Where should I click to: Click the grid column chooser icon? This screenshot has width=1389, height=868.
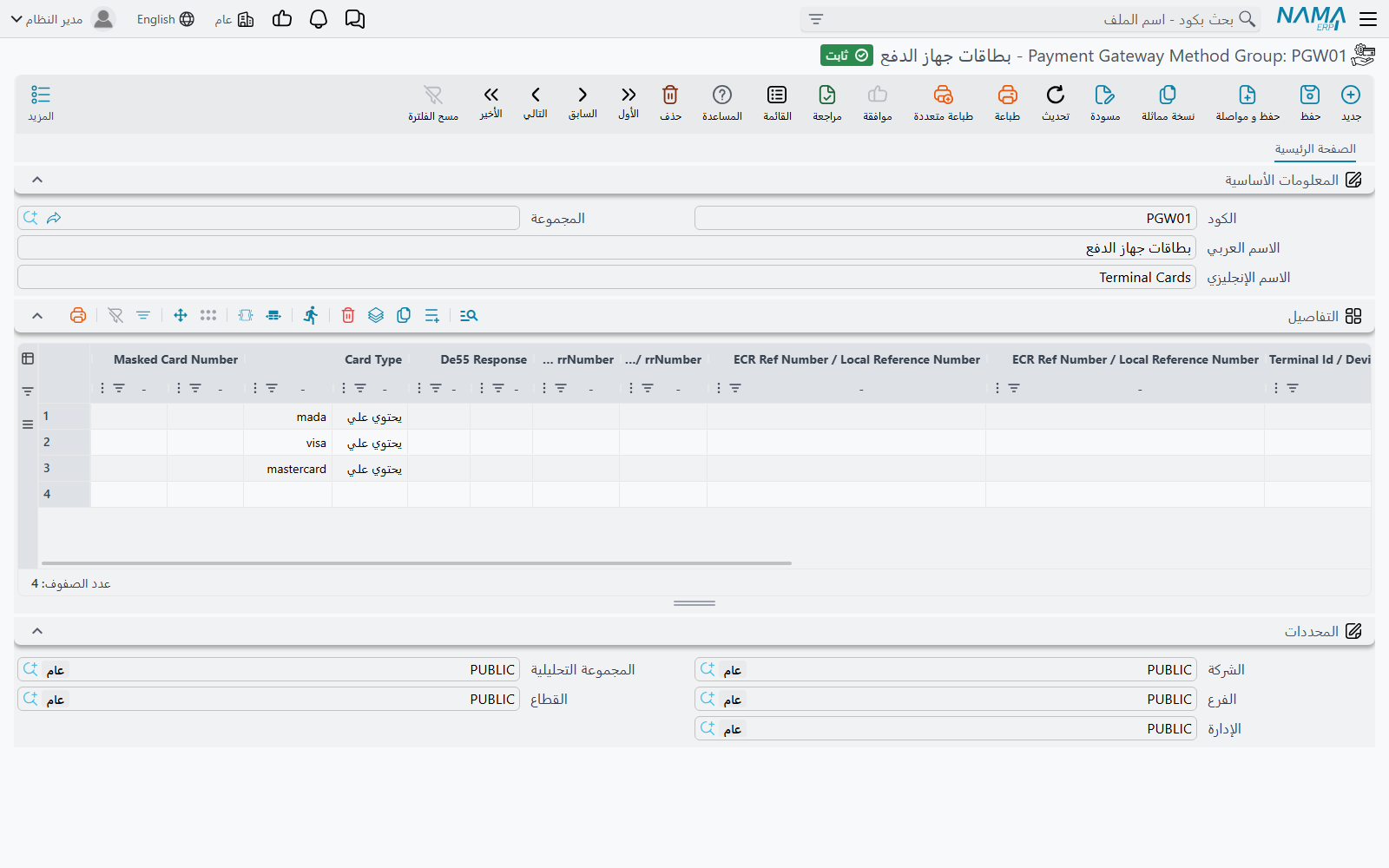tap(28, 358)
